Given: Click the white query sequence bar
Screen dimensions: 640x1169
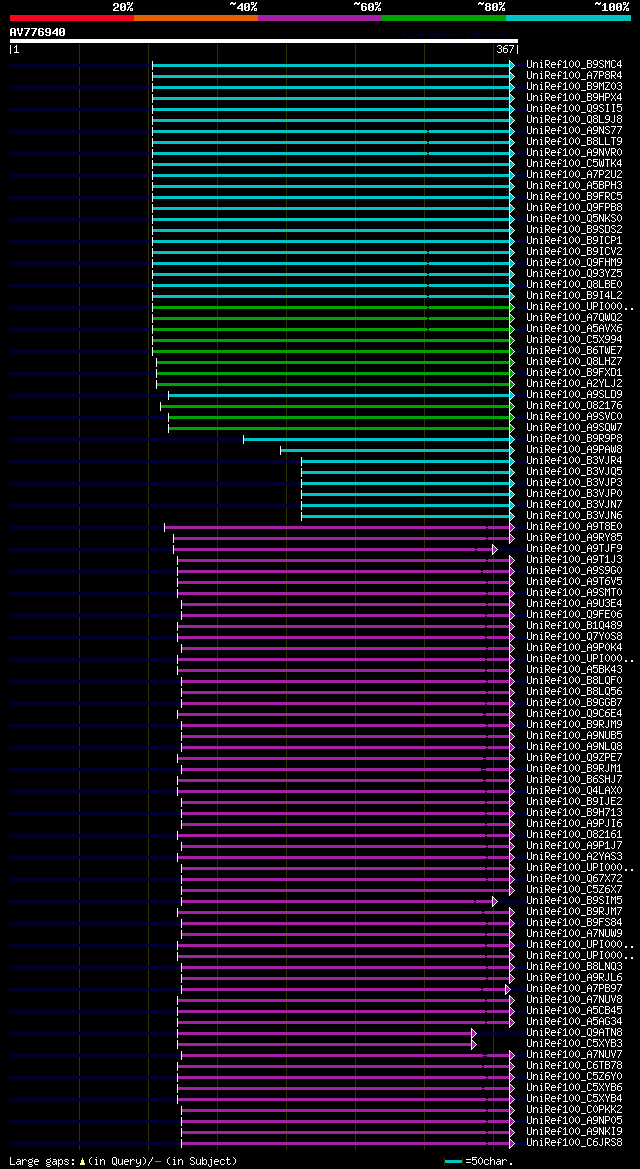Looking at the screenshot, I should click(x=263, y=41).
